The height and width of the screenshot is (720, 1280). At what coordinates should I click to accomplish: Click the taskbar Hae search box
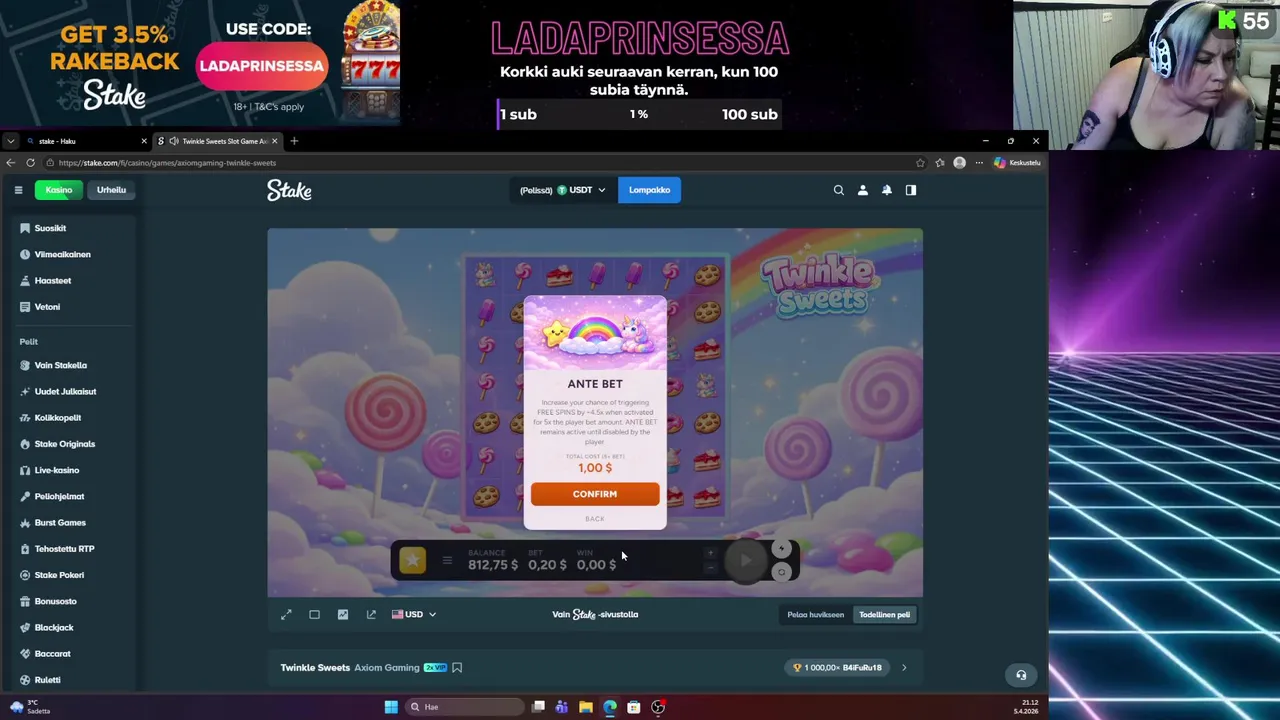[465, 707]
